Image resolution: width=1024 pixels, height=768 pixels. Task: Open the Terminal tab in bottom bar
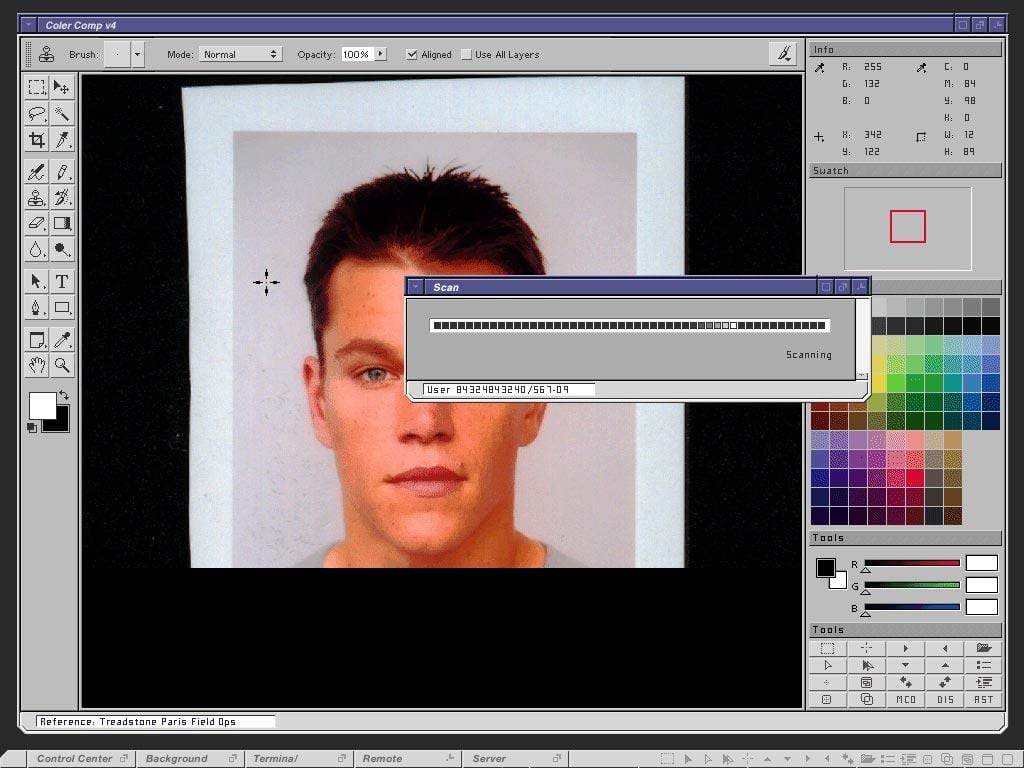tap(276, 758)
